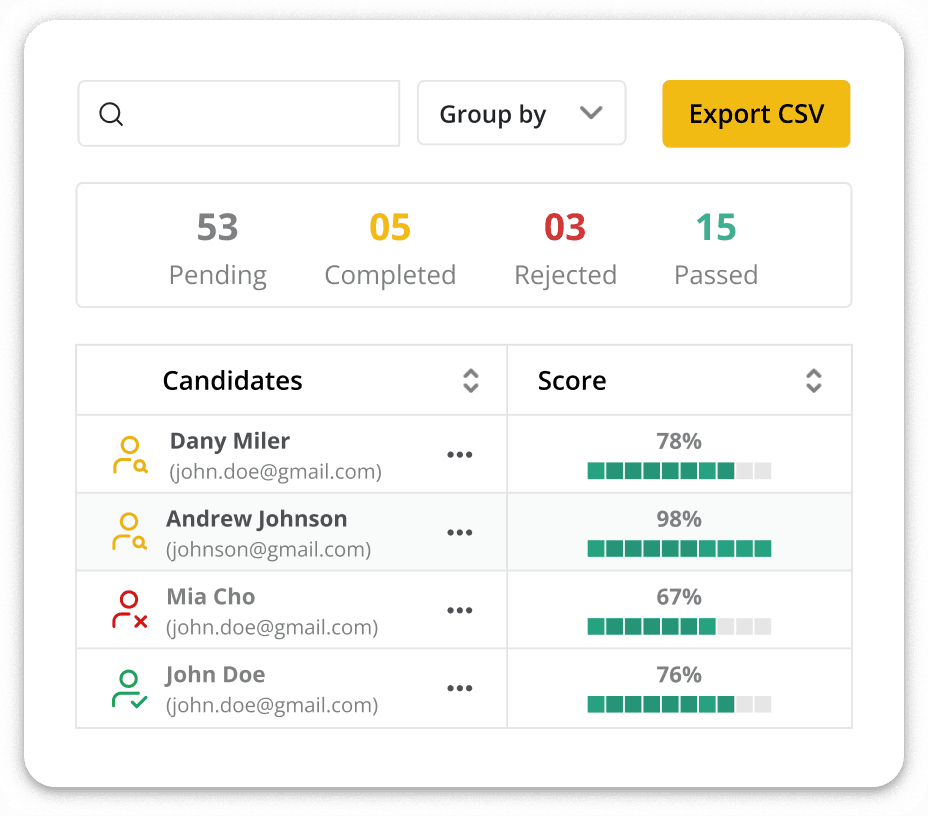Expand the Group by dropdown
Viewport: 928px width, 816px height.
(x=521, y=114)
